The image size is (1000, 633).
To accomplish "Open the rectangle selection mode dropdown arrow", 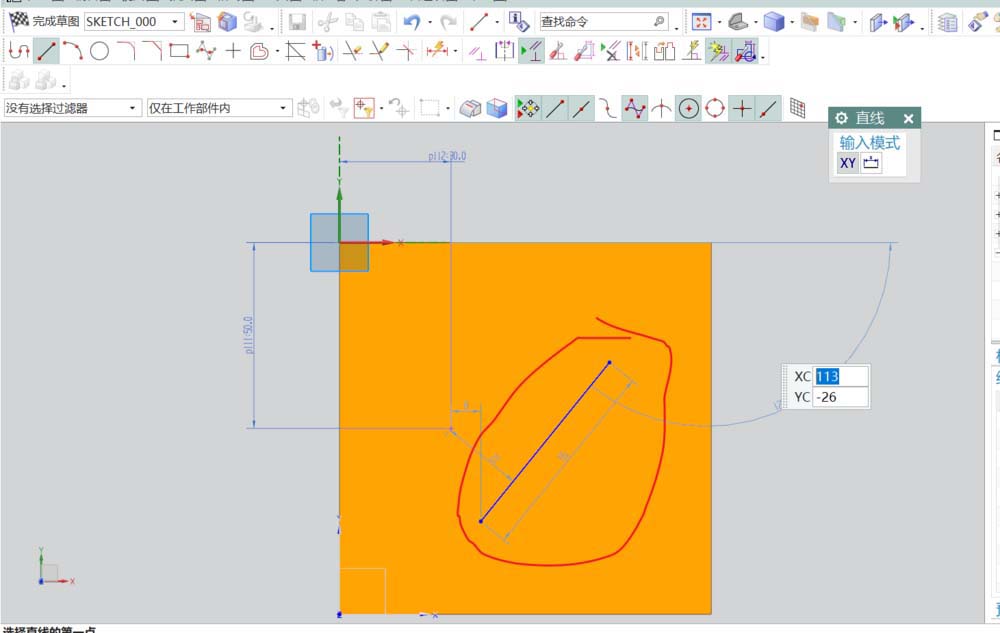I will point(448,108).
